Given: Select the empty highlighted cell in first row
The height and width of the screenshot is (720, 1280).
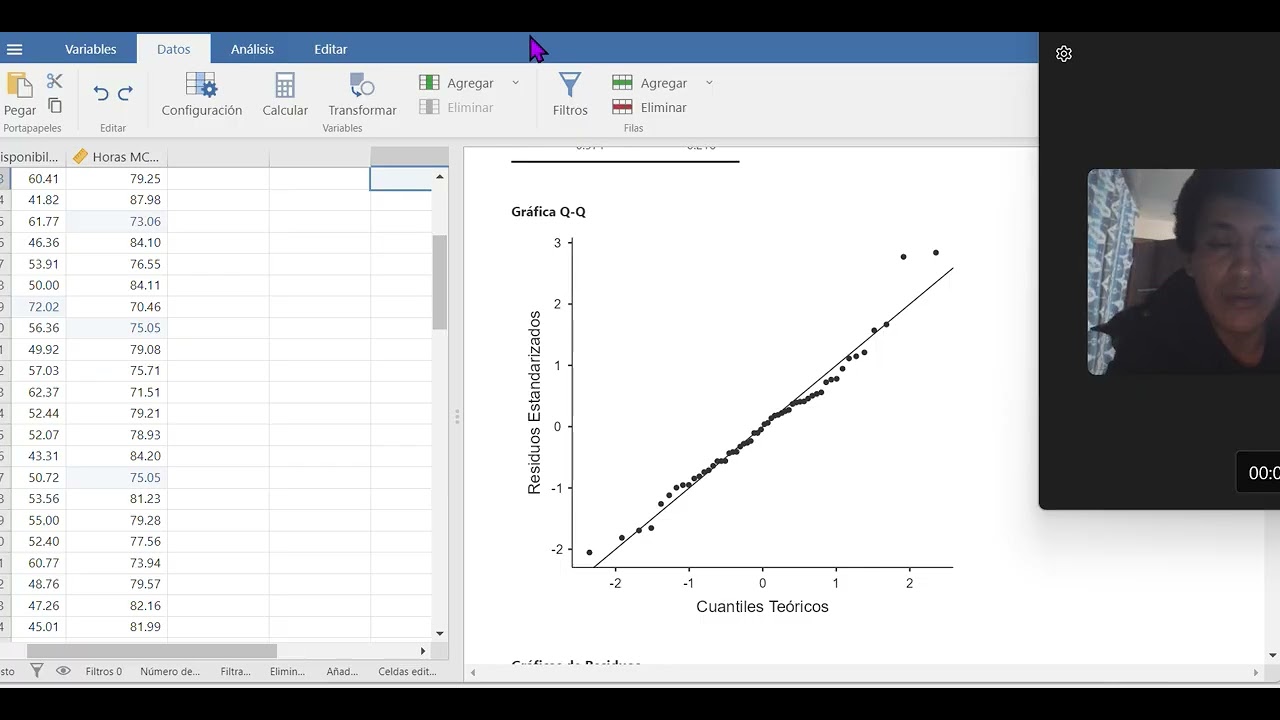Looking at the screenshot, I should tap(401, 178).
